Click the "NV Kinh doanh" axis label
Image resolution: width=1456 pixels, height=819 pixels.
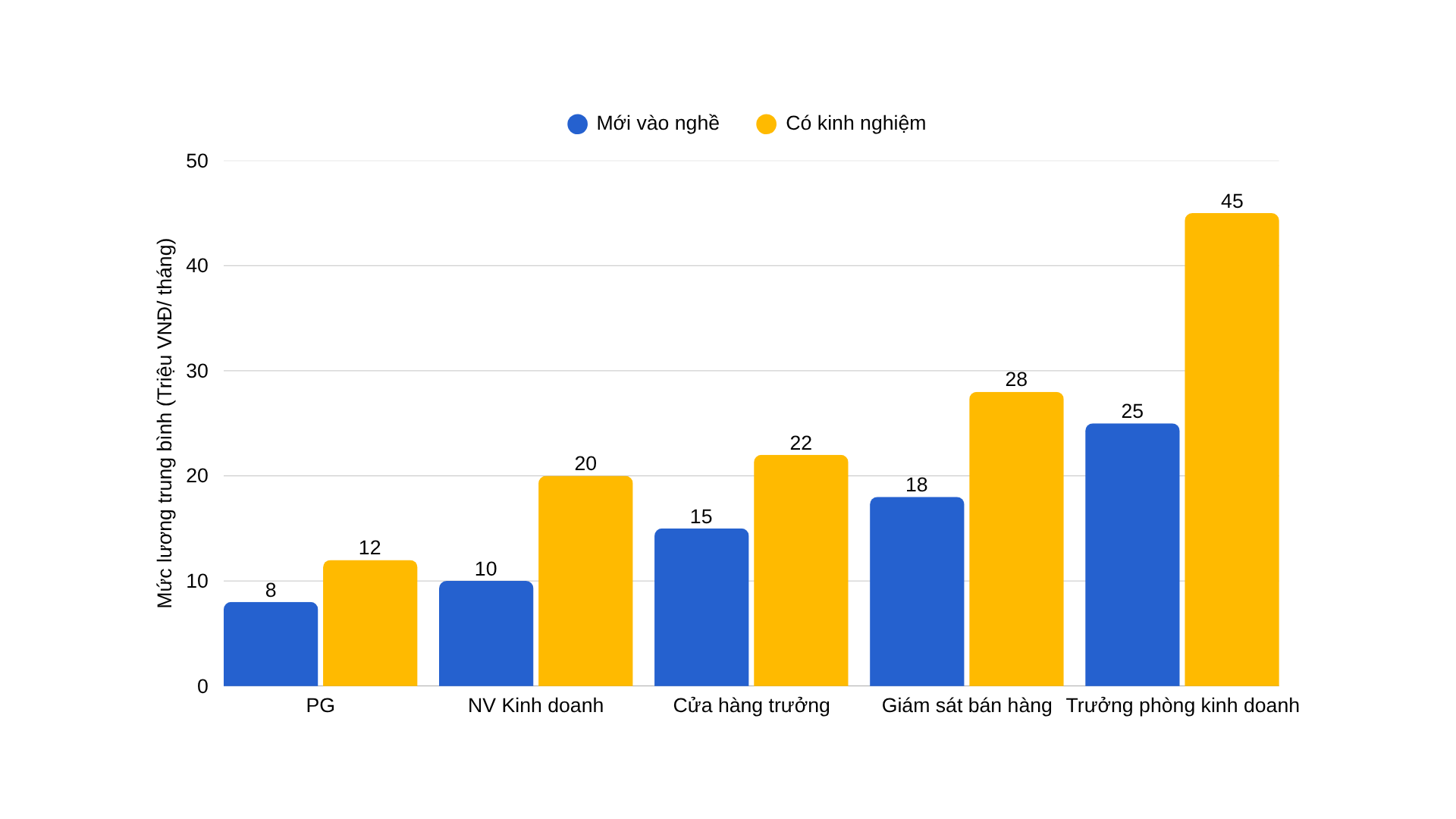(535, 705)
